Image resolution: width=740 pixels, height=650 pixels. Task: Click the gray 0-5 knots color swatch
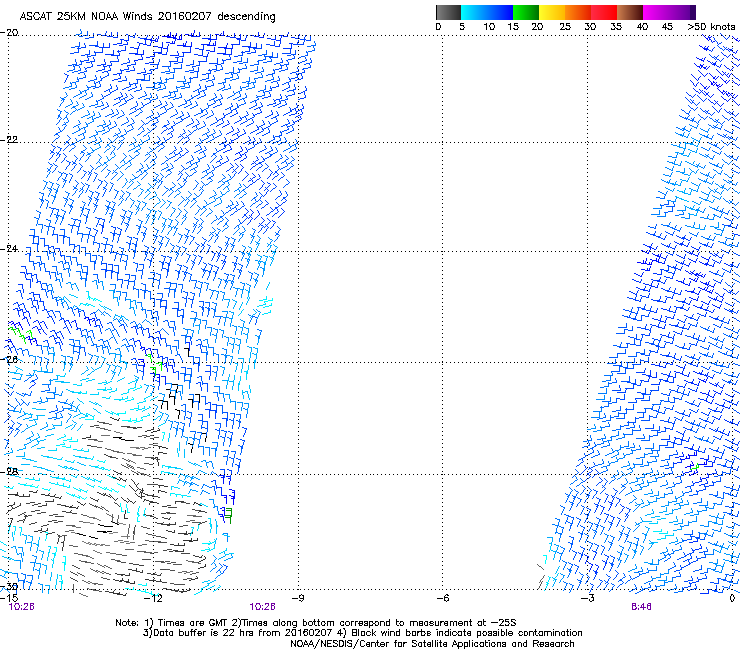448,12
